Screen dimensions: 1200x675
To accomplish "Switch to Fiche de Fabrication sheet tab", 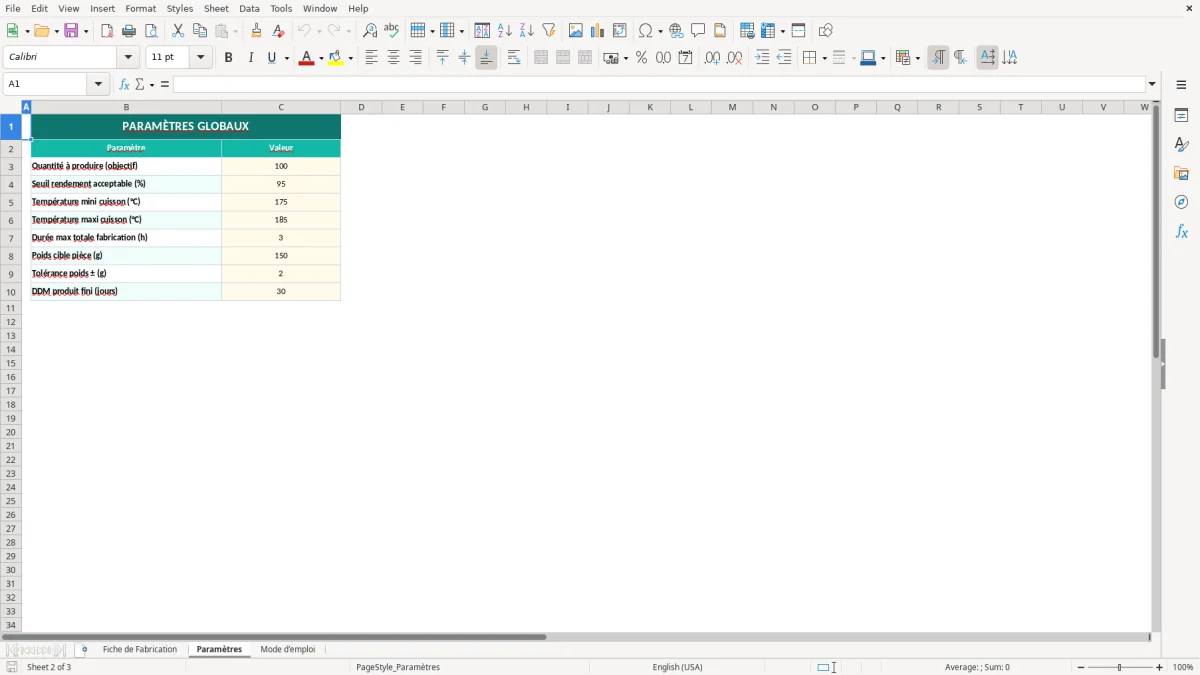I will click(140, 649).
